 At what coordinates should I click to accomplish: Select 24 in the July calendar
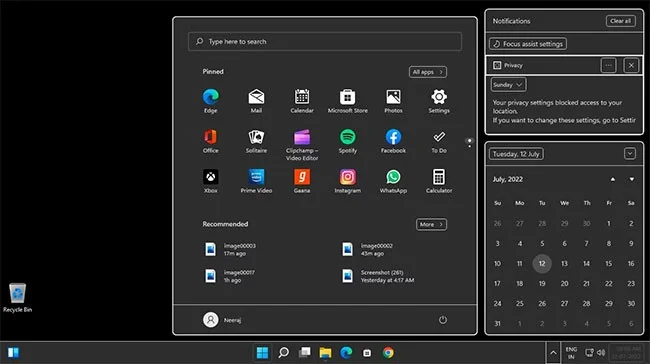point(497,303)
